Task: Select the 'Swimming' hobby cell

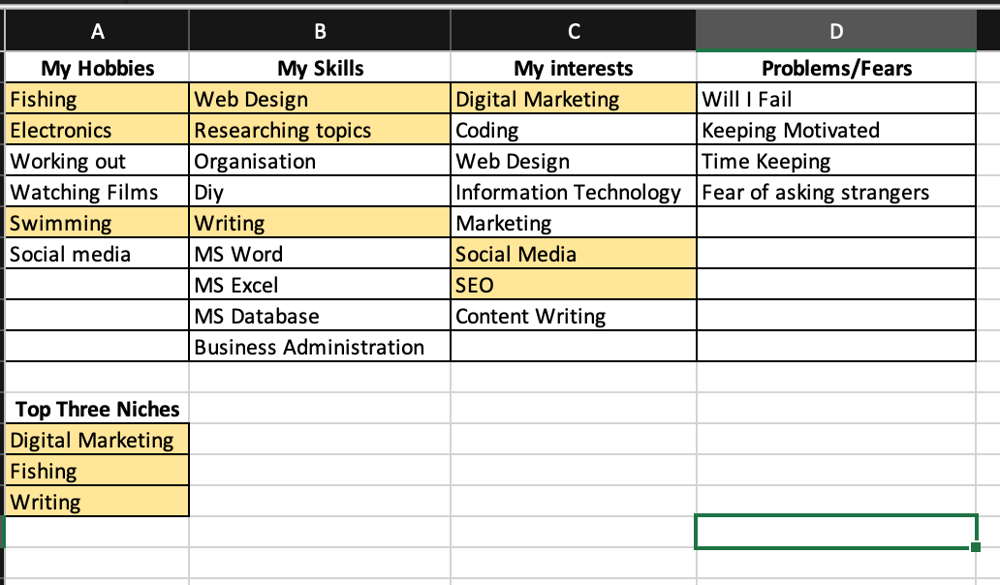Action: 97,223
